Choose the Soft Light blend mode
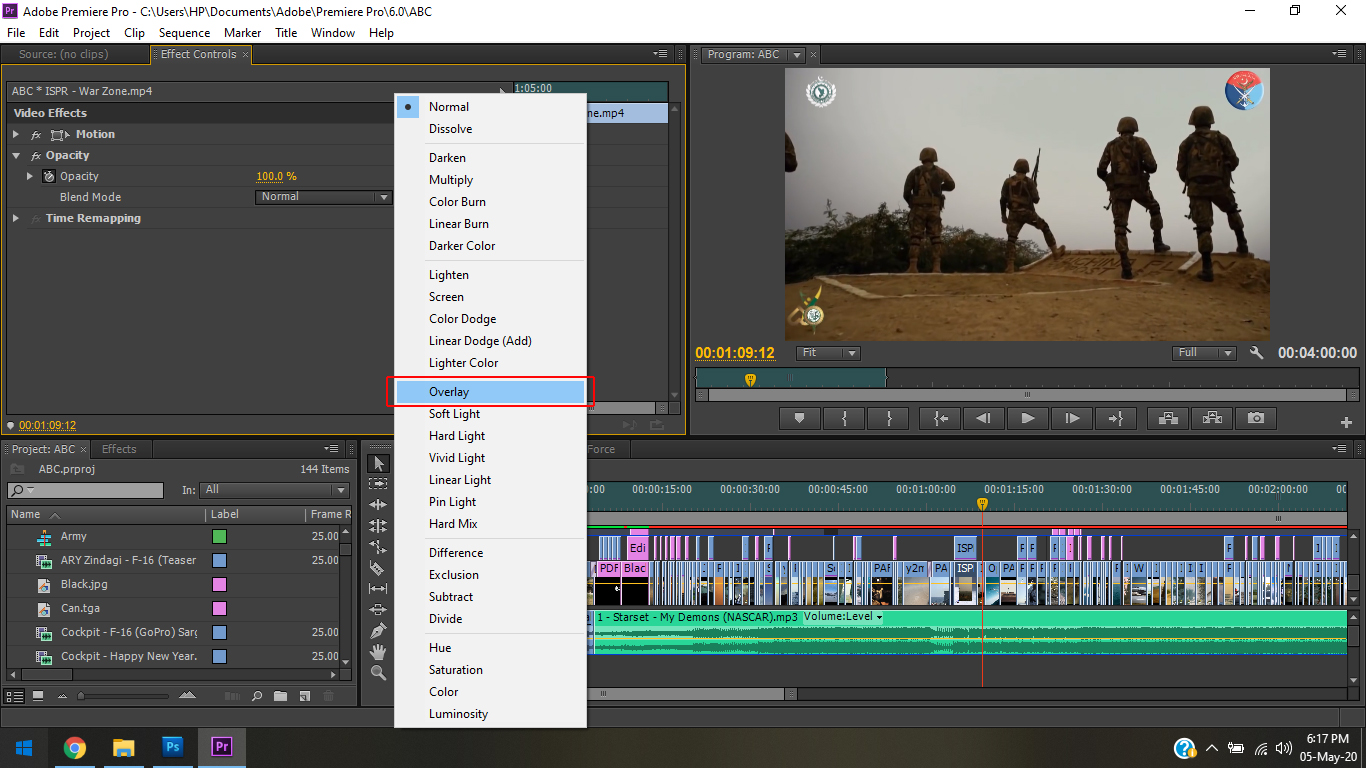This screenshot has width=1366, height=768. point(490,414)
